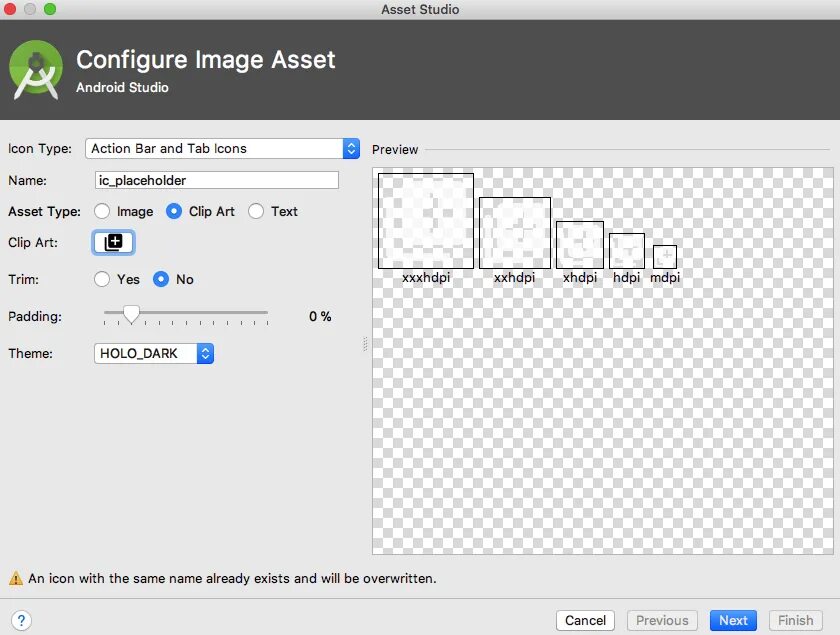Open the Clip Art chooser icon button
This screenshot has height=635, width=840.
(113, 242)
